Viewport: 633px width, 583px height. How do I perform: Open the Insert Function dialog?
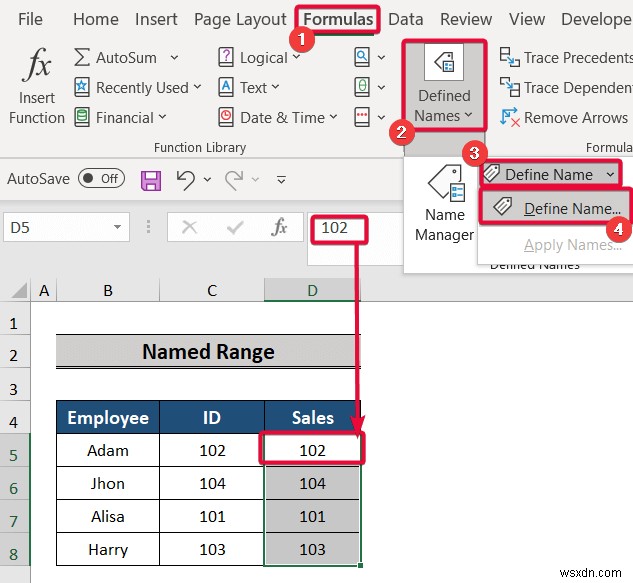point(37,86)
